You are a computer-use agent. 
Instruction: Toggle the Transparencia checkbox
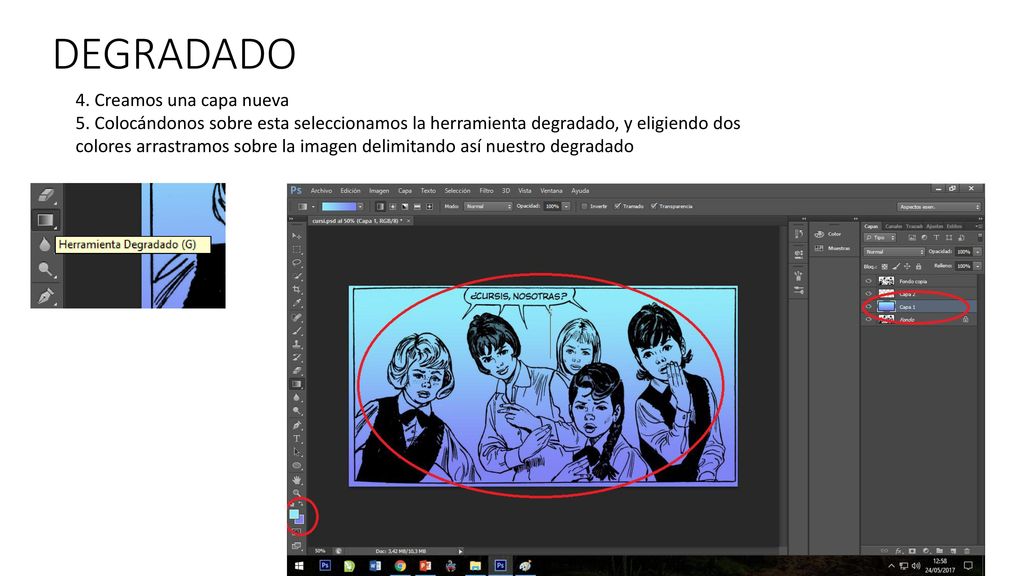click(654, 206)
